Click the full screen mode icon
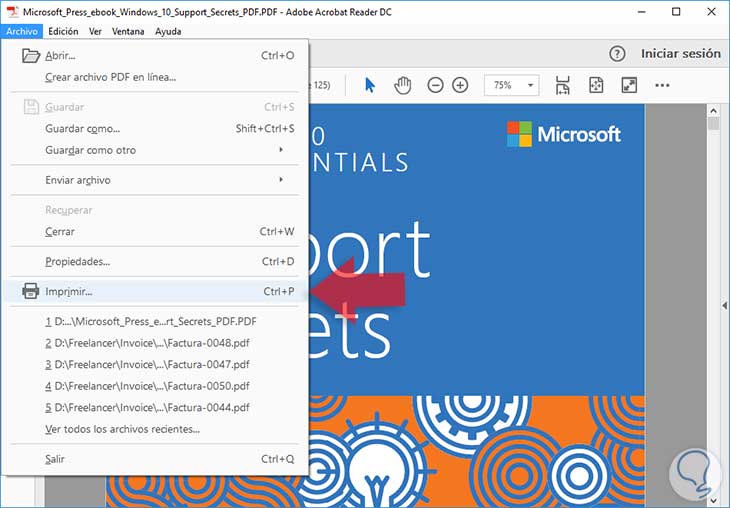The width and height of the screenshot is (730, 508). [x=629, y=85]
